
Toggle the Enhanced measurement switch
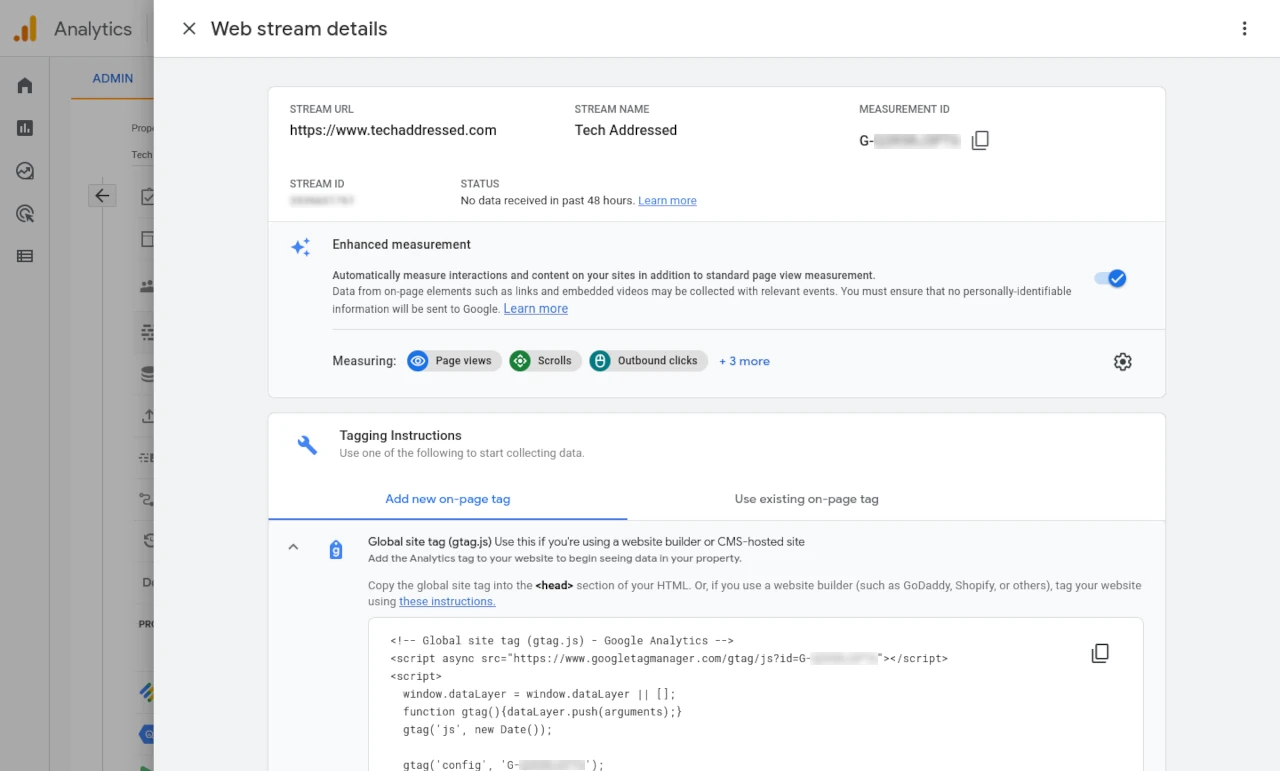1111,279
